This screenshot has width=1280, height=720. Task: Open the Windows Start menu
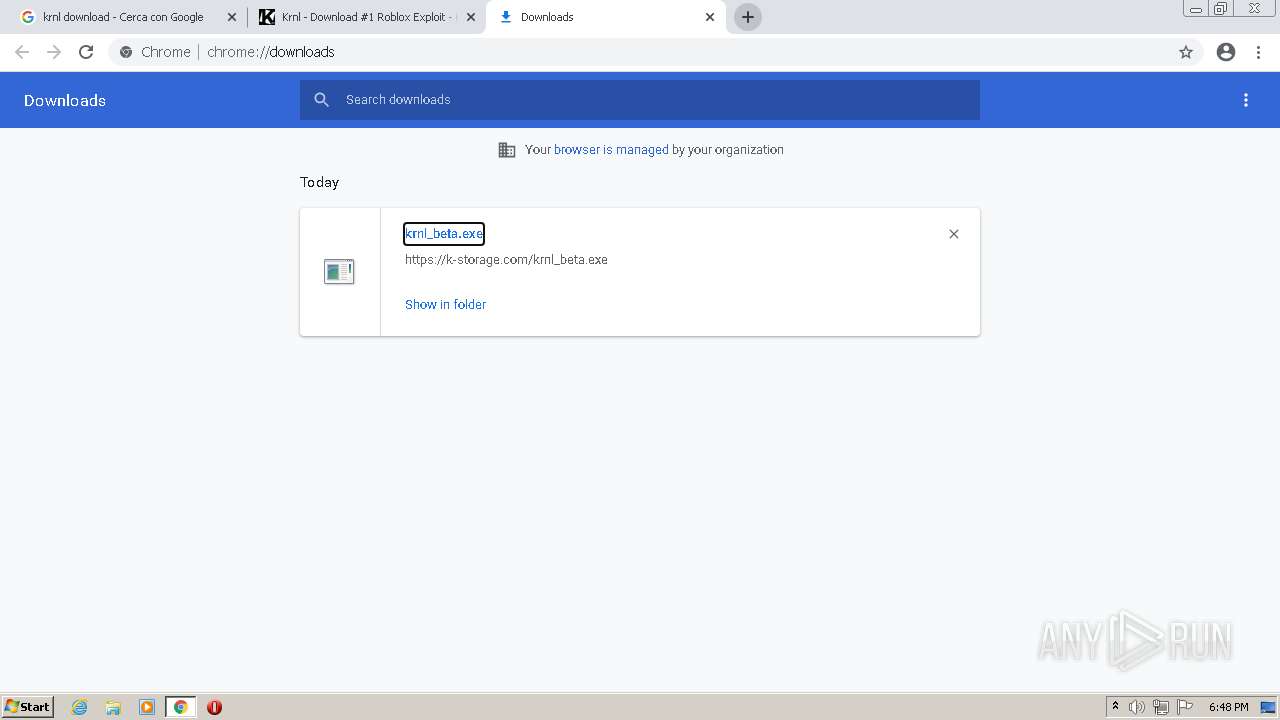coord(28,707)
